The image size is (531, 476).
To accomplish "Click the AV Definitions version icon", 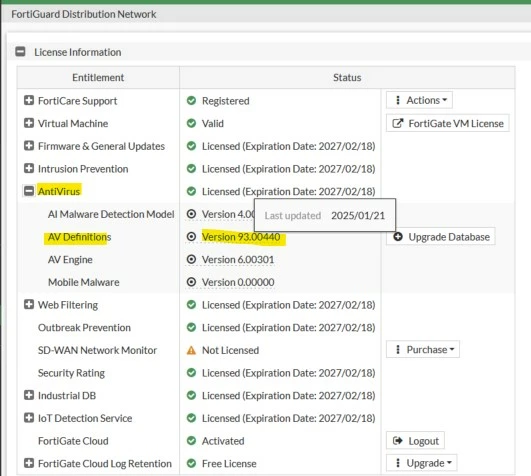I will click(x=191, y=237).
